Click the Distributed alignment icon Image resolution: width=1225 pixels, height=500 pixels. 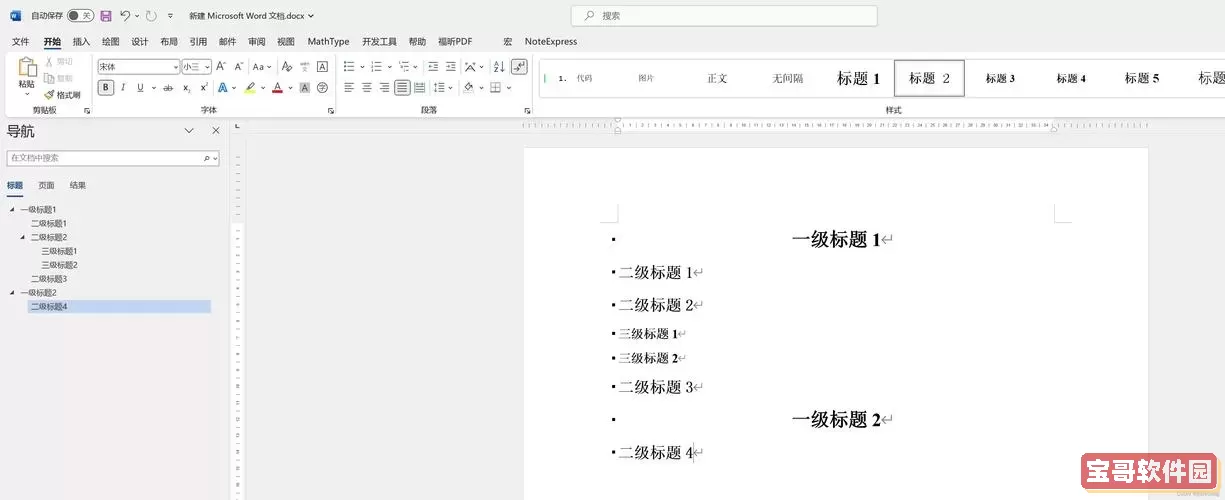(419, 88)
